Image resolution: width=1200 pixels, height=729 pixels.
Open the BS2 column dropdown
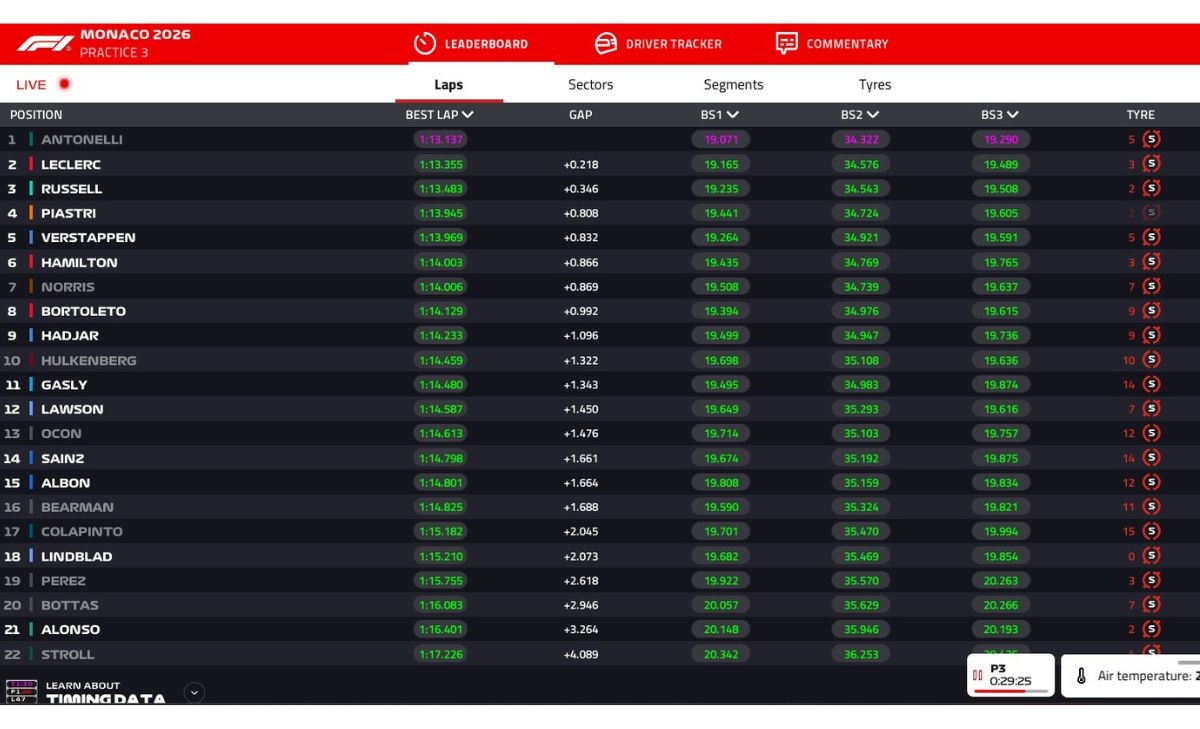click(x=873, y=115)
